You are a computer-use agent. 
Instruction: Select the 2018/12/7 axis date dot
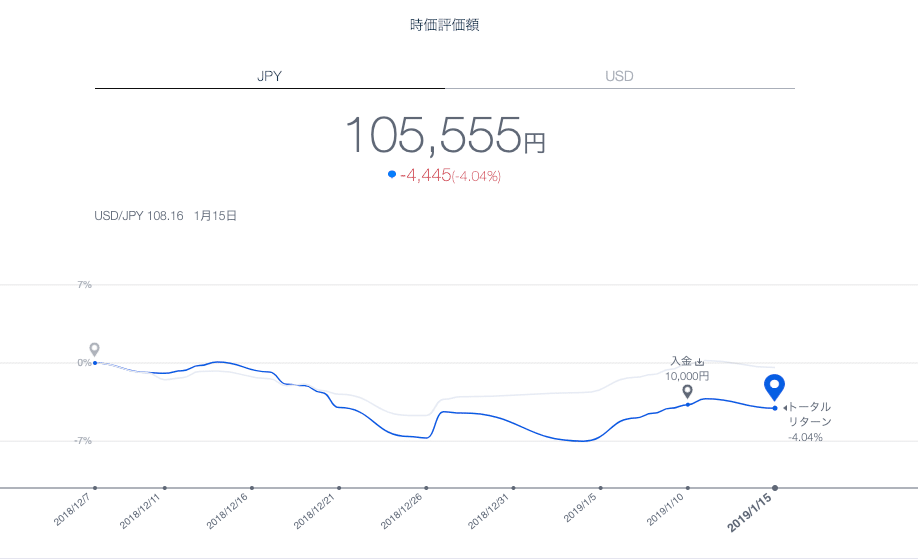point(95,488)
